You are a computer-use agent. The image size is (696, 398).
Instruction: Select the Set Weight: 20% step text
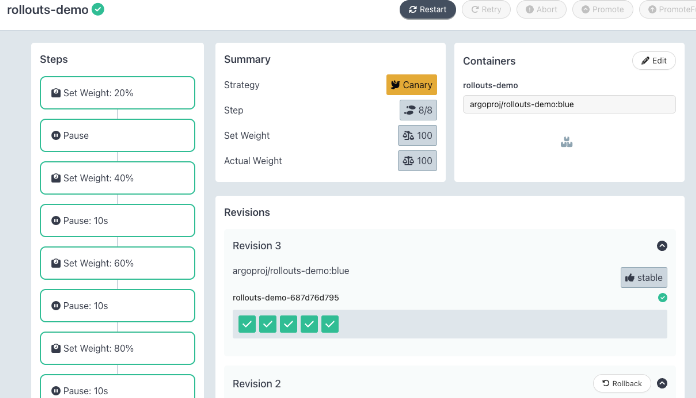[x=98, y=93]
